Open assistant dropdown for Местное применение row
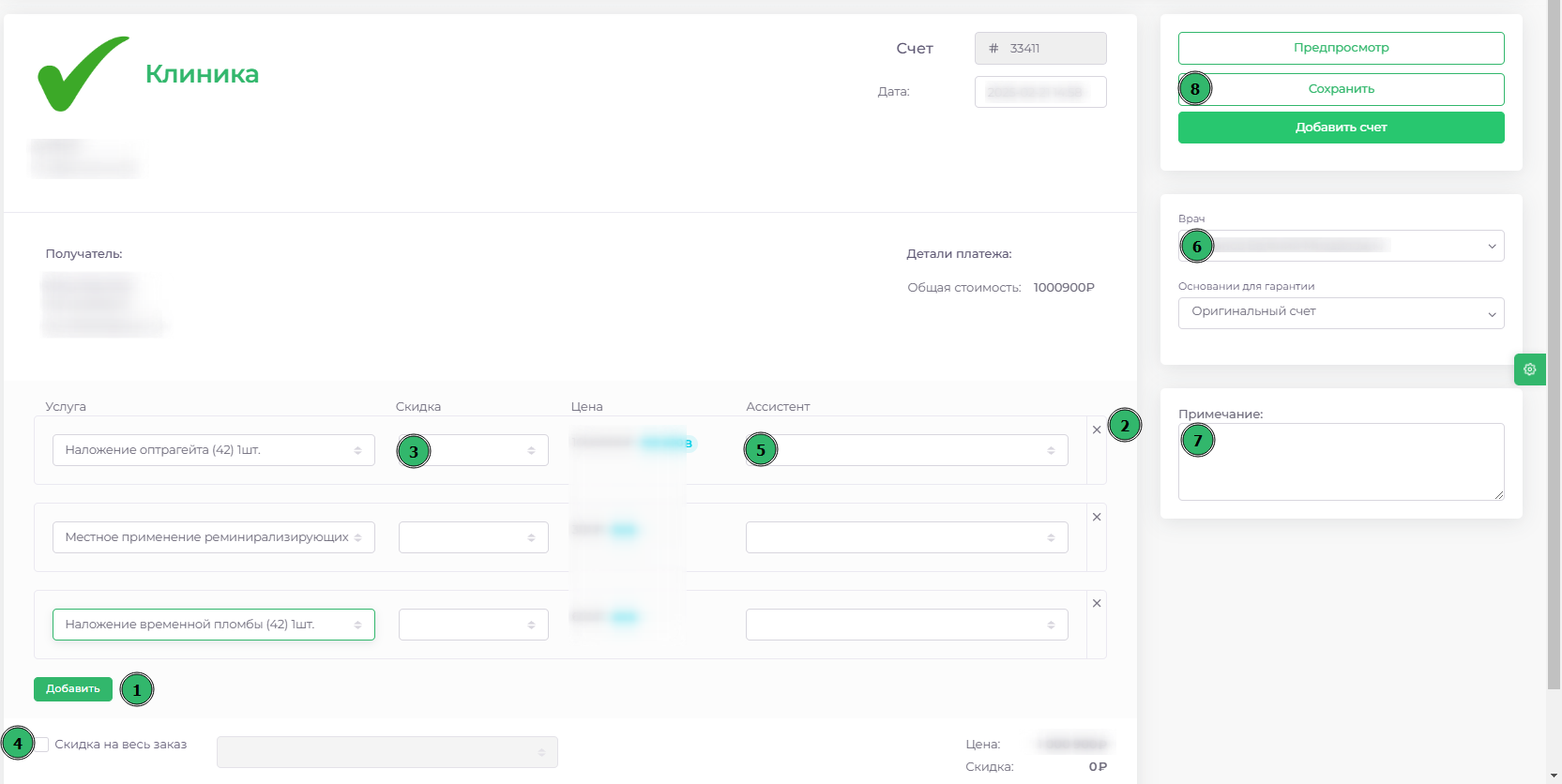This screenshot has width=1562, height=784. 907,537
